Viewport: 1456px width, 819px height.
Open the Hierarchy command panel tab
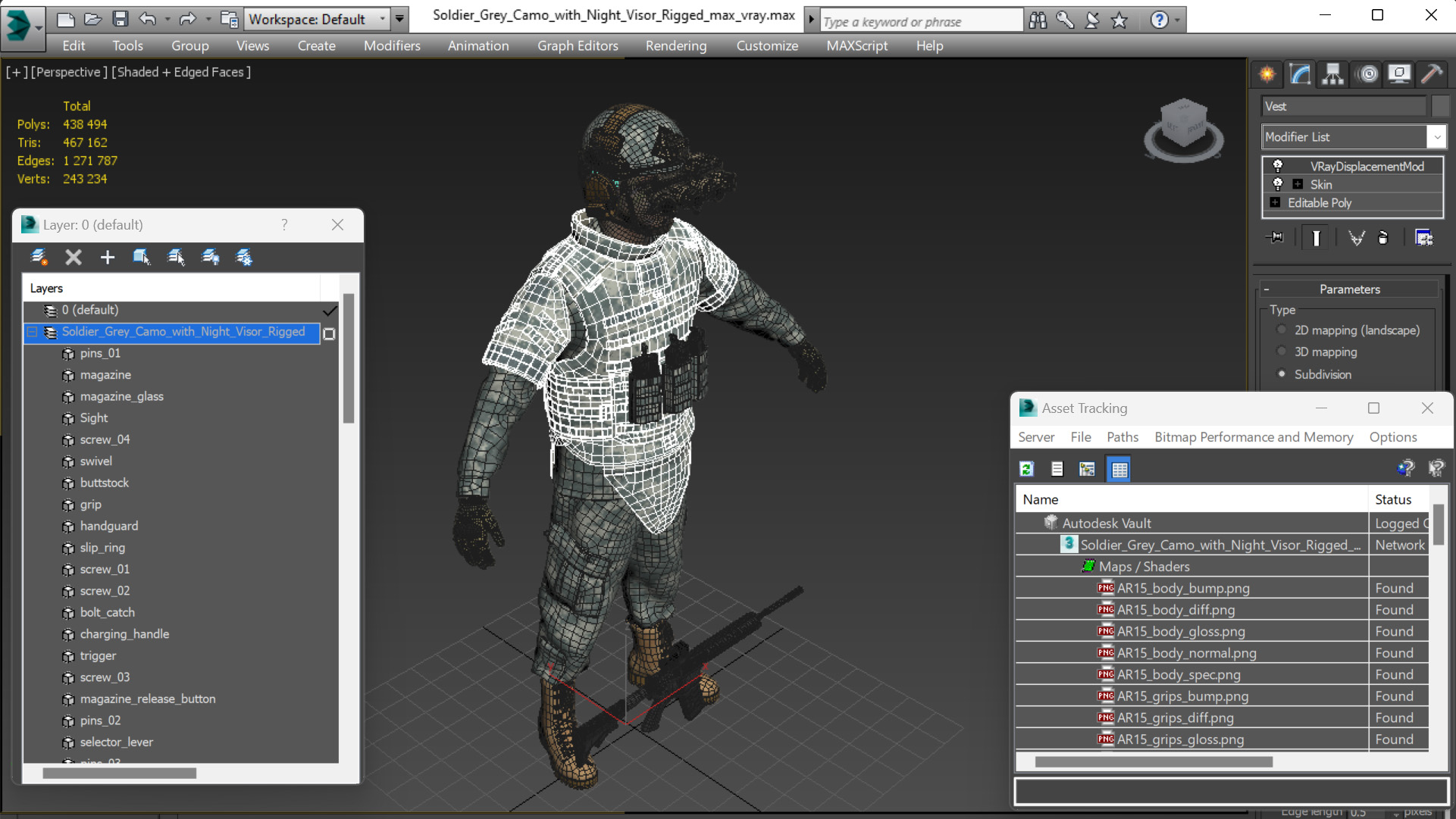click(x=1332, y=74)
